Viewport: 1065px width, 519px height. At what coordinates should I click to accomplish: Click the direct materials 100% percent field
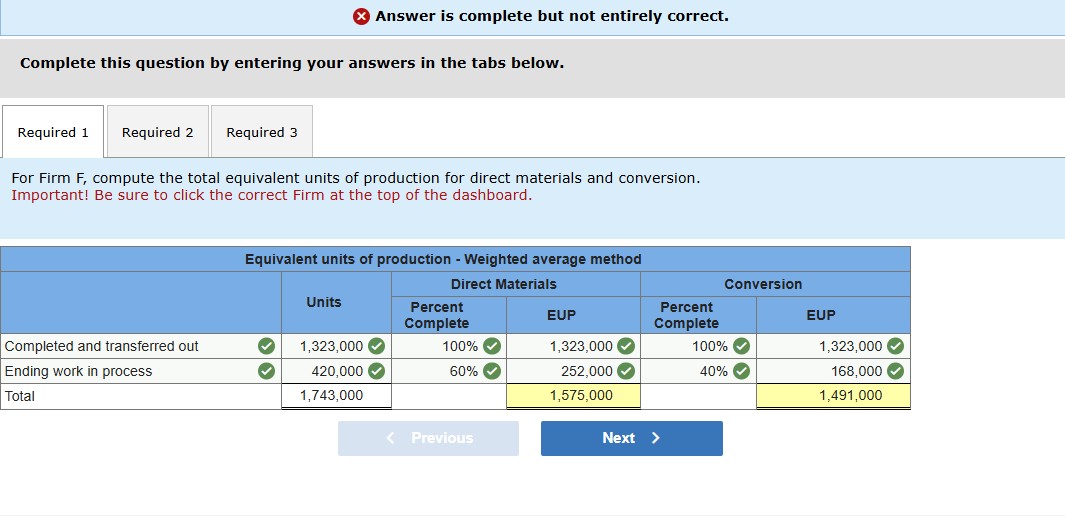[449, 346]
